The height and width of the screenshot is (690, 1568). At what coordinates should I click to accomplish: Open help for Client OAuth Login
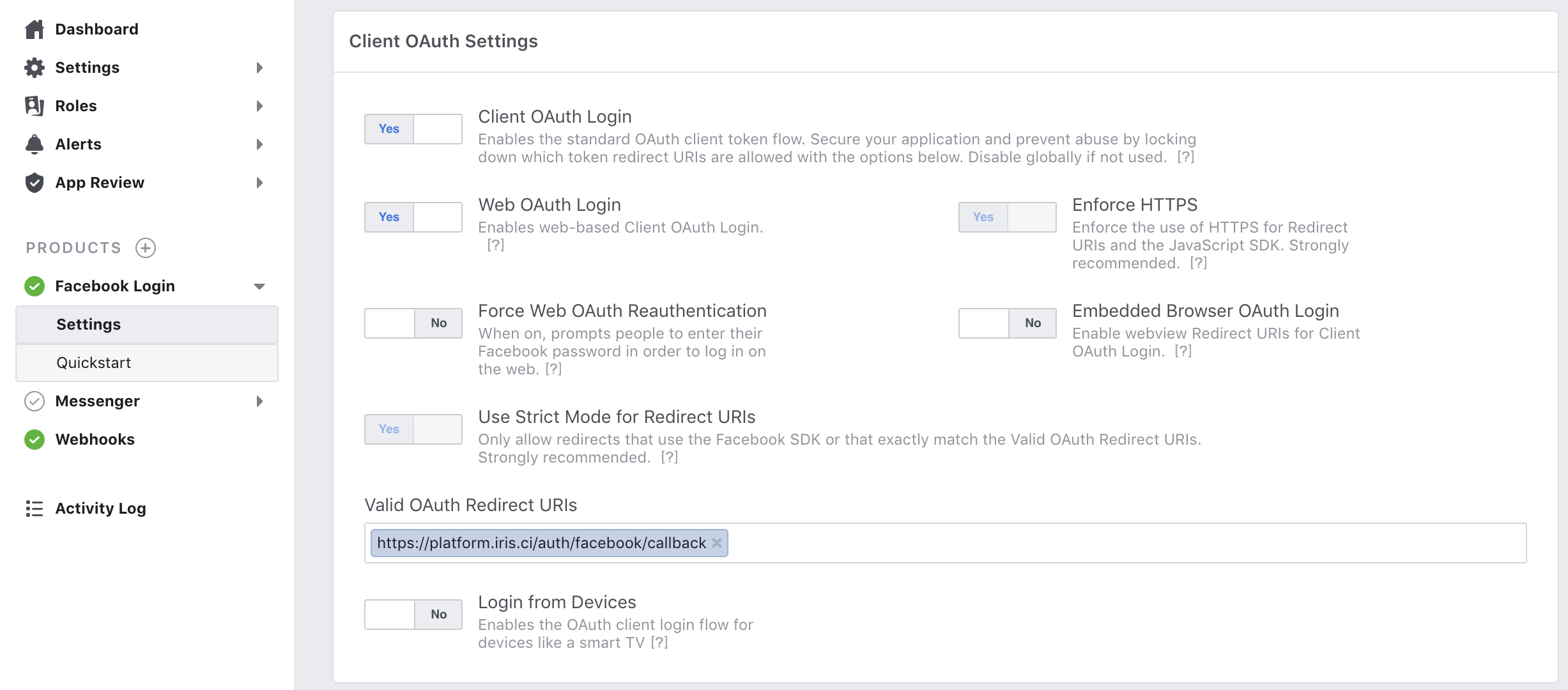click(x=1186, y=157)
